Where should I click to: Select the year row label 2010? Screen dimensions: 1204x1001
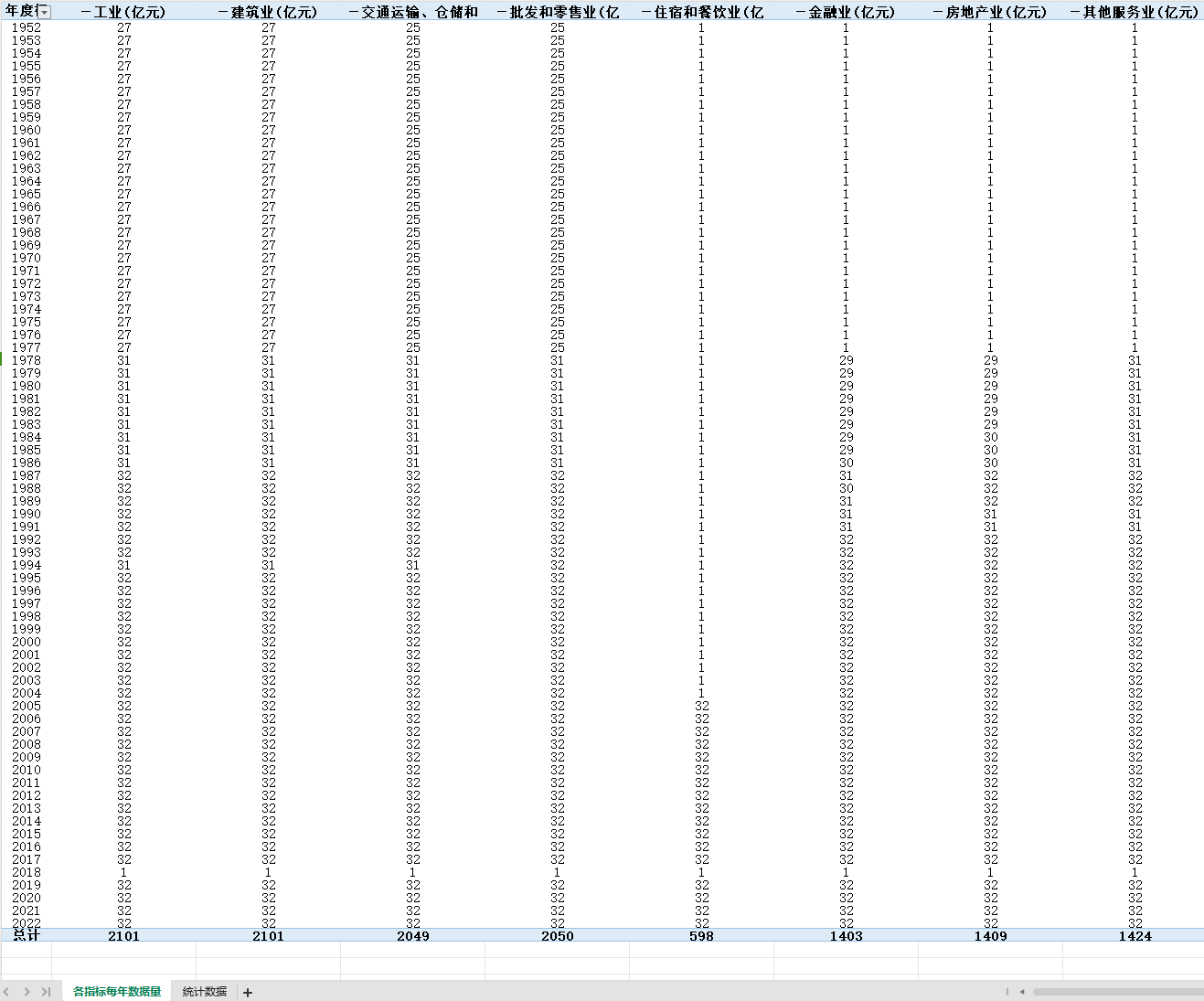click(x=27, y=770)
